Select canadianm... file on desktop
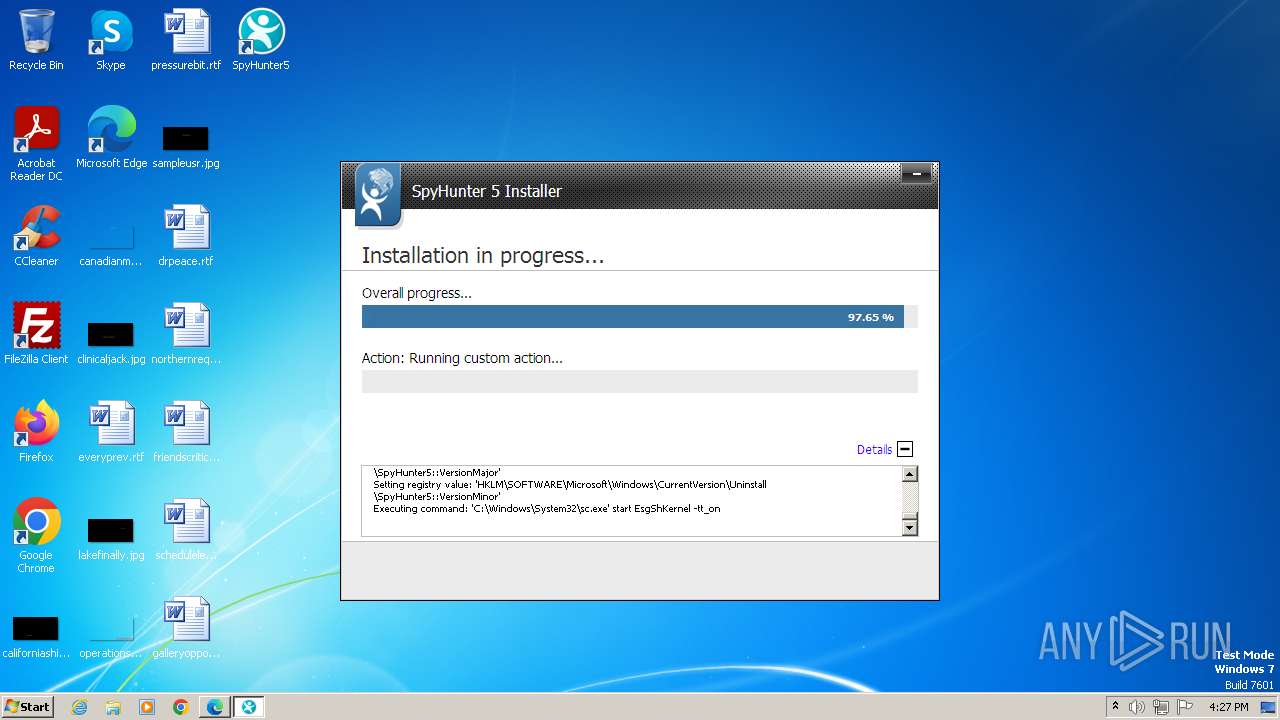The image size is (1280, 720). coord(111,245)
